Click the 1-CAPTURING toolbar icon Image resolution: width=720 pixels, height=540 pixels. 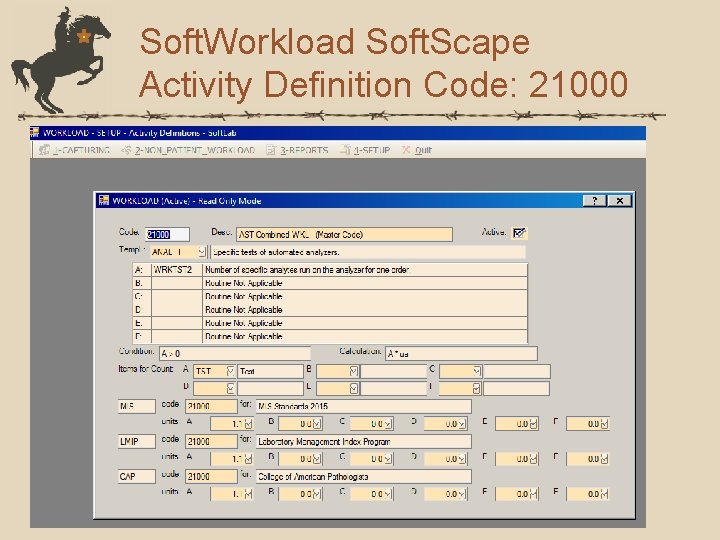tap(44, 150)
